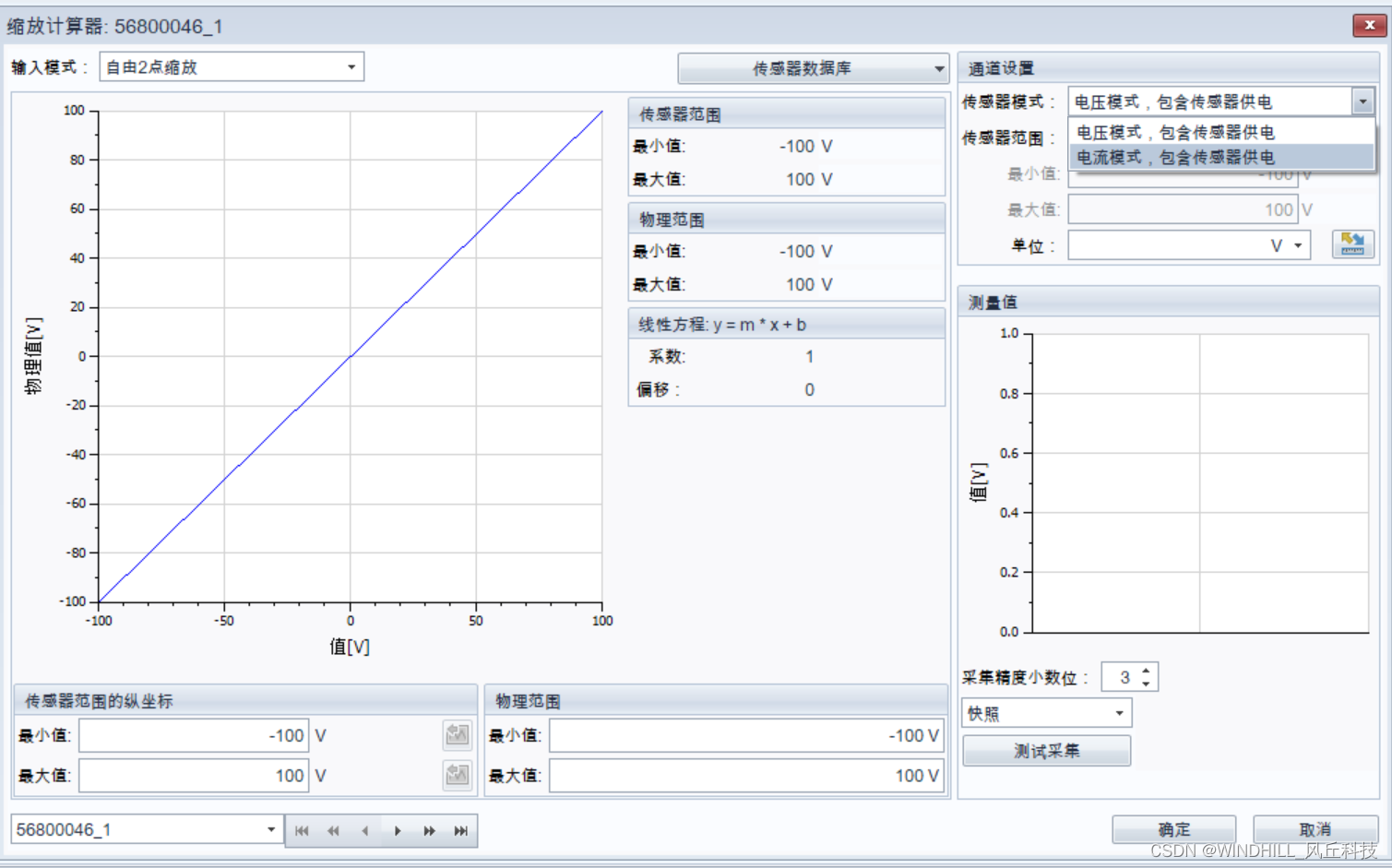The height and width of the screenshot is (868, 1392).
Task: Jump to the last channel
Action: point(461,830)
